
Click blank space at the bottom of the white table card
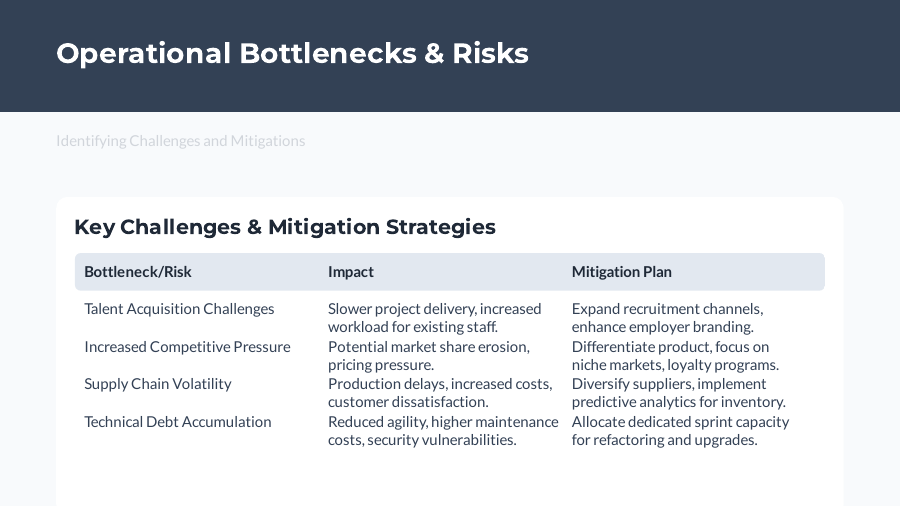pos(450,480)
